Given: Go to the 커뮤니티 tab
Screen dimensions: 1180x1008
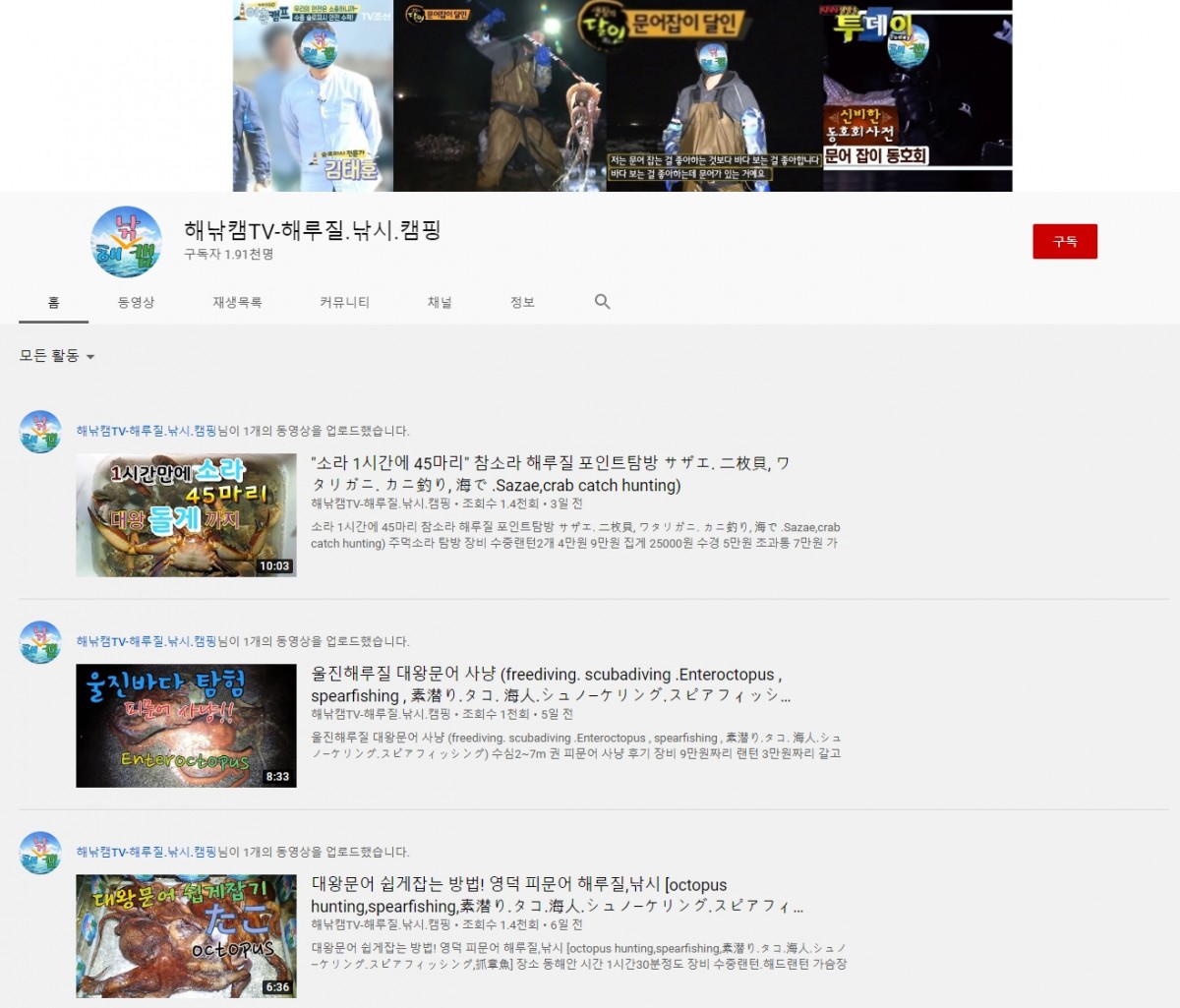Looking at the screenshot, I should [344, 303].
